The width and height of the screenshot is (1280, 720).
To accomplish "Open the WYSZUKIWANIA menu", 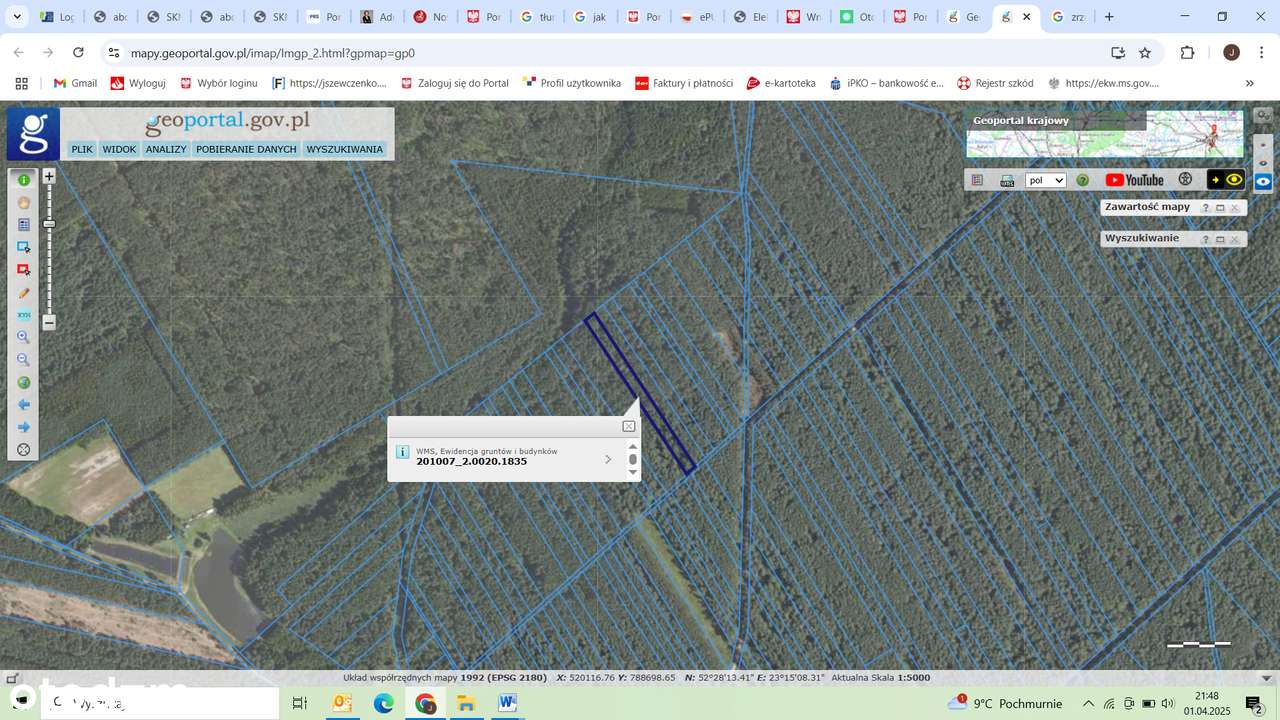I will 345,149.
